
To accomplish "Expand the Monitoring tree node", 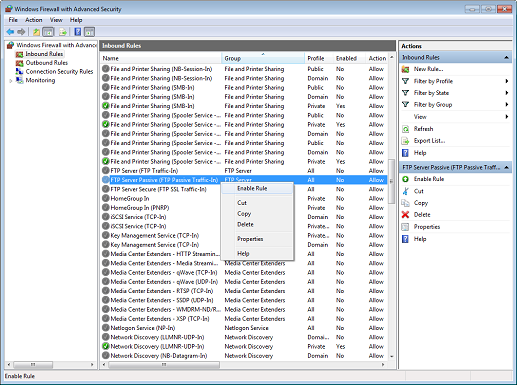I will [x=11, y=81].
